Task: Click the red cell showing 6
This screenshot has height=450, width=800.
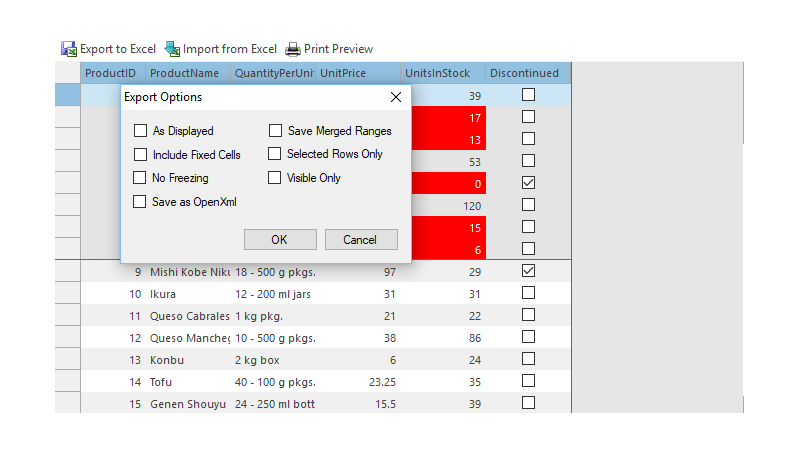Action: coord(448,249)
